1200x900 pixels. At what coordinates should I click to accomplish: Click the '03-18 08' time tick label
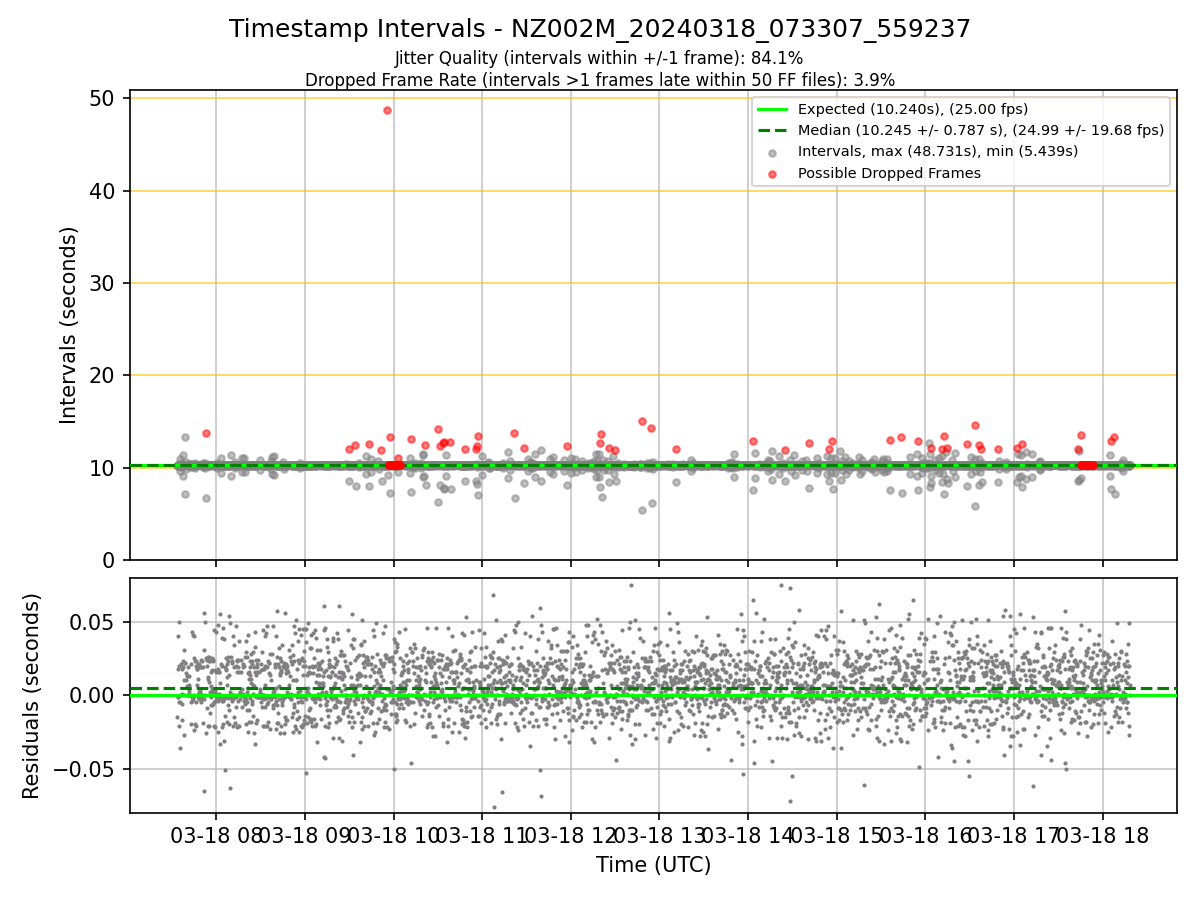pos(216,835)
